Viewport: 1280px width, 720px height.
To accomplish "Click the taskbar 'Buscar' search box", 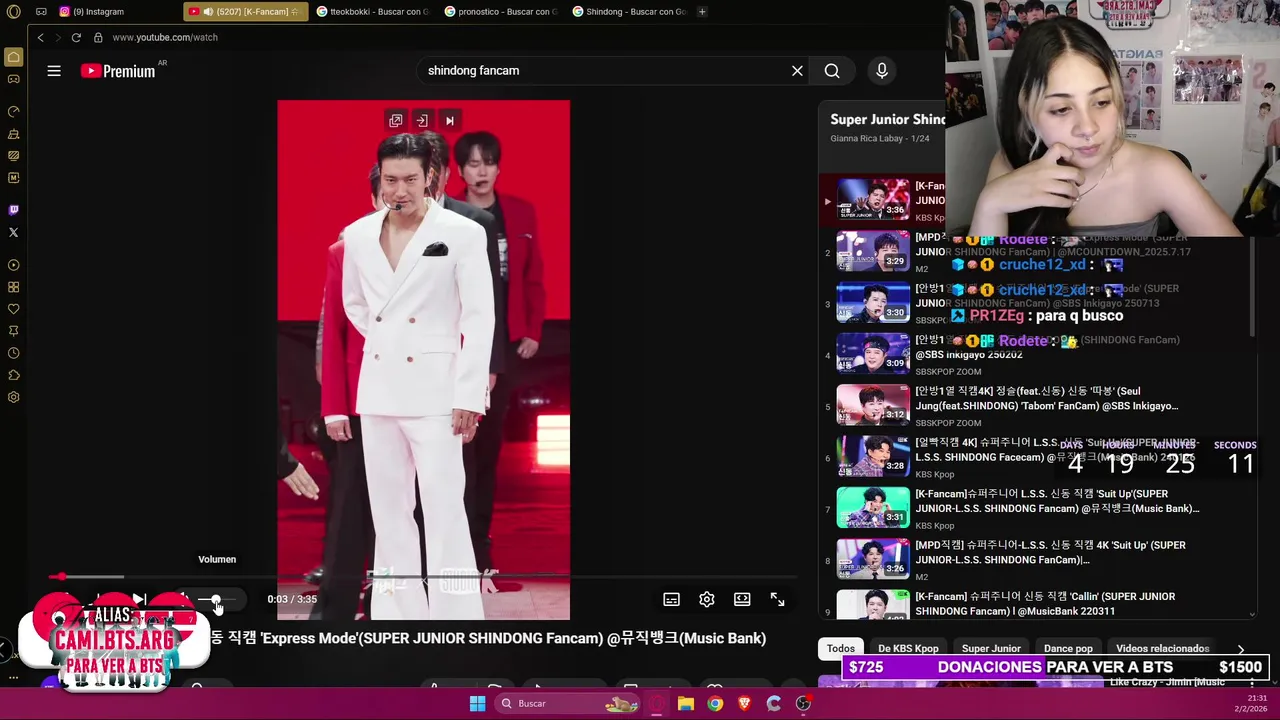I will (x=568, y=703).
